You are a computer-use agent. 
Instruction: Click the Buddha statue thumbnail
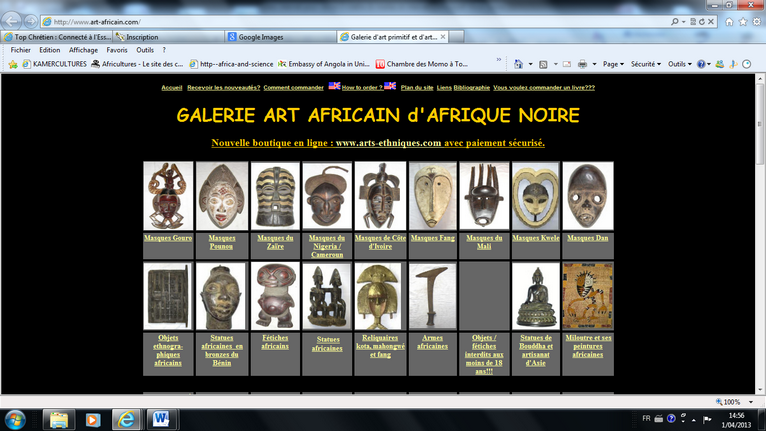536,296
